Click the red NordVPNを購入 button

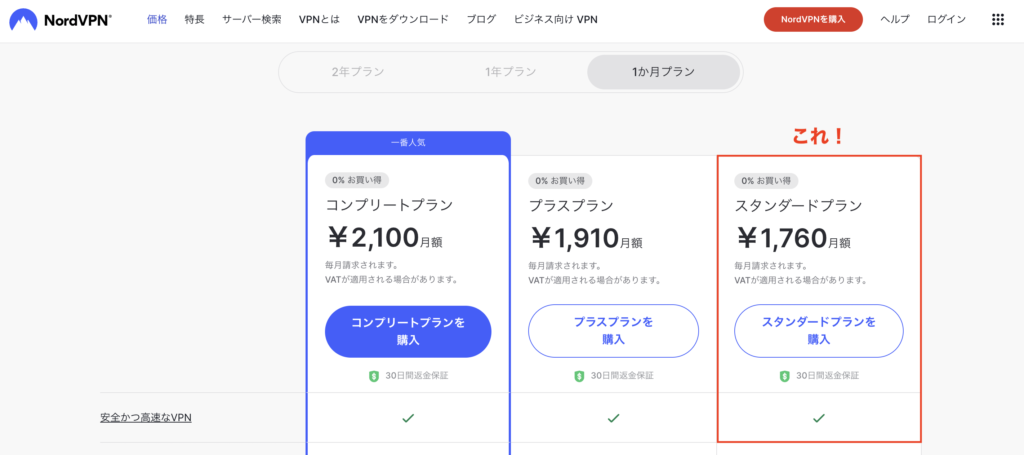coord(813,20)
